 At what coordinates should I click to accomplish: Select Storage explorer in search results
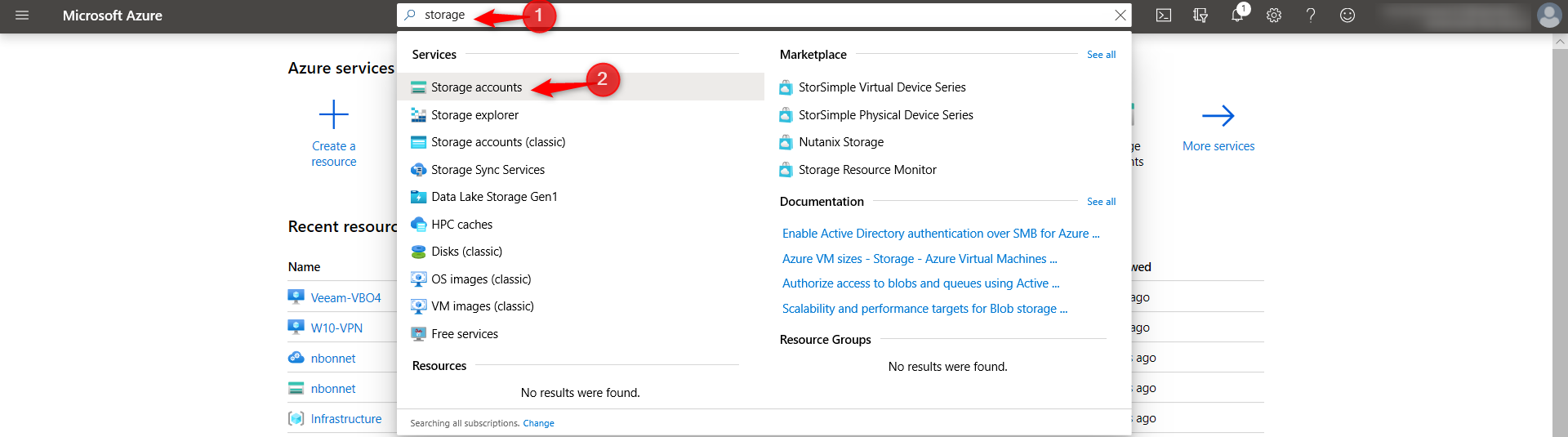click(474, 115)
